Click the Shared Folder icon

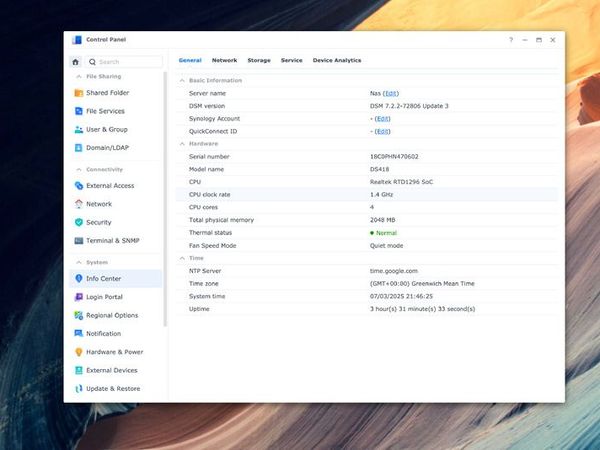click(78, 93)
